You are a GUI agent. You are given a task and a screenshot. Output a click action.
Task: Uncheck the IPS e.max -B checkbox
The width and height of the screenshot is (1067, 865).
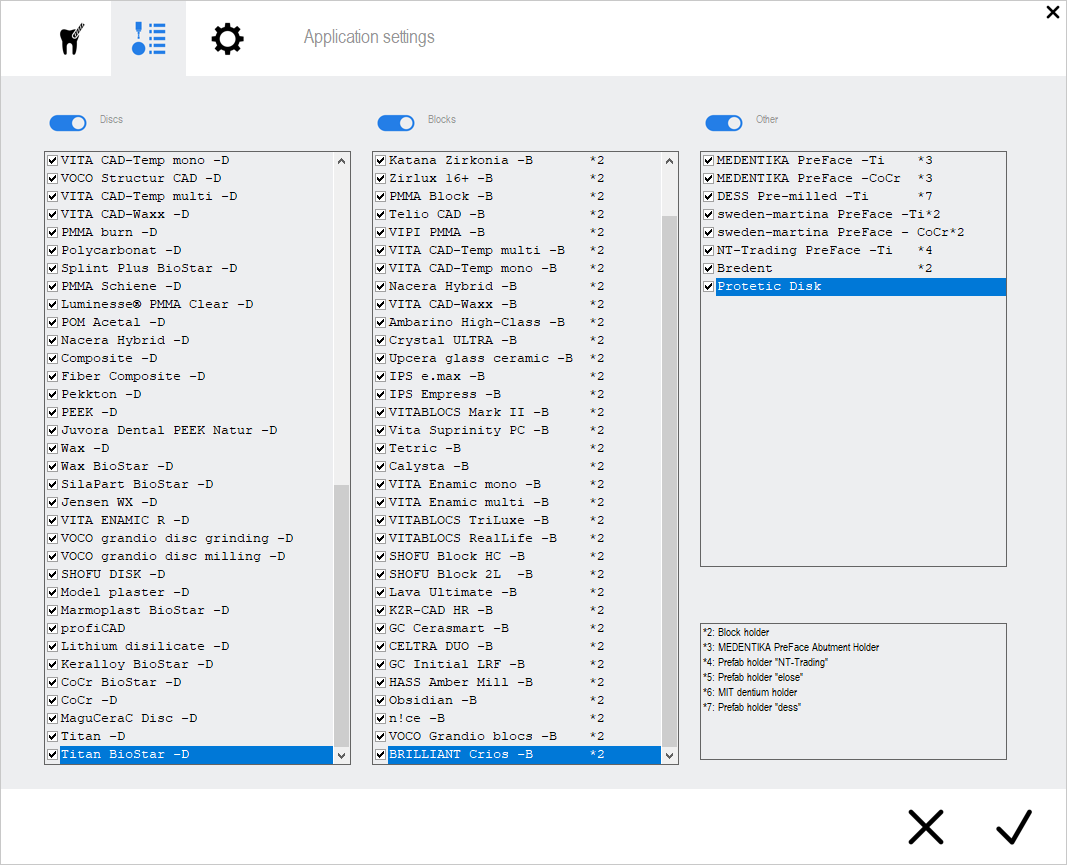click(x=380, y=376)
